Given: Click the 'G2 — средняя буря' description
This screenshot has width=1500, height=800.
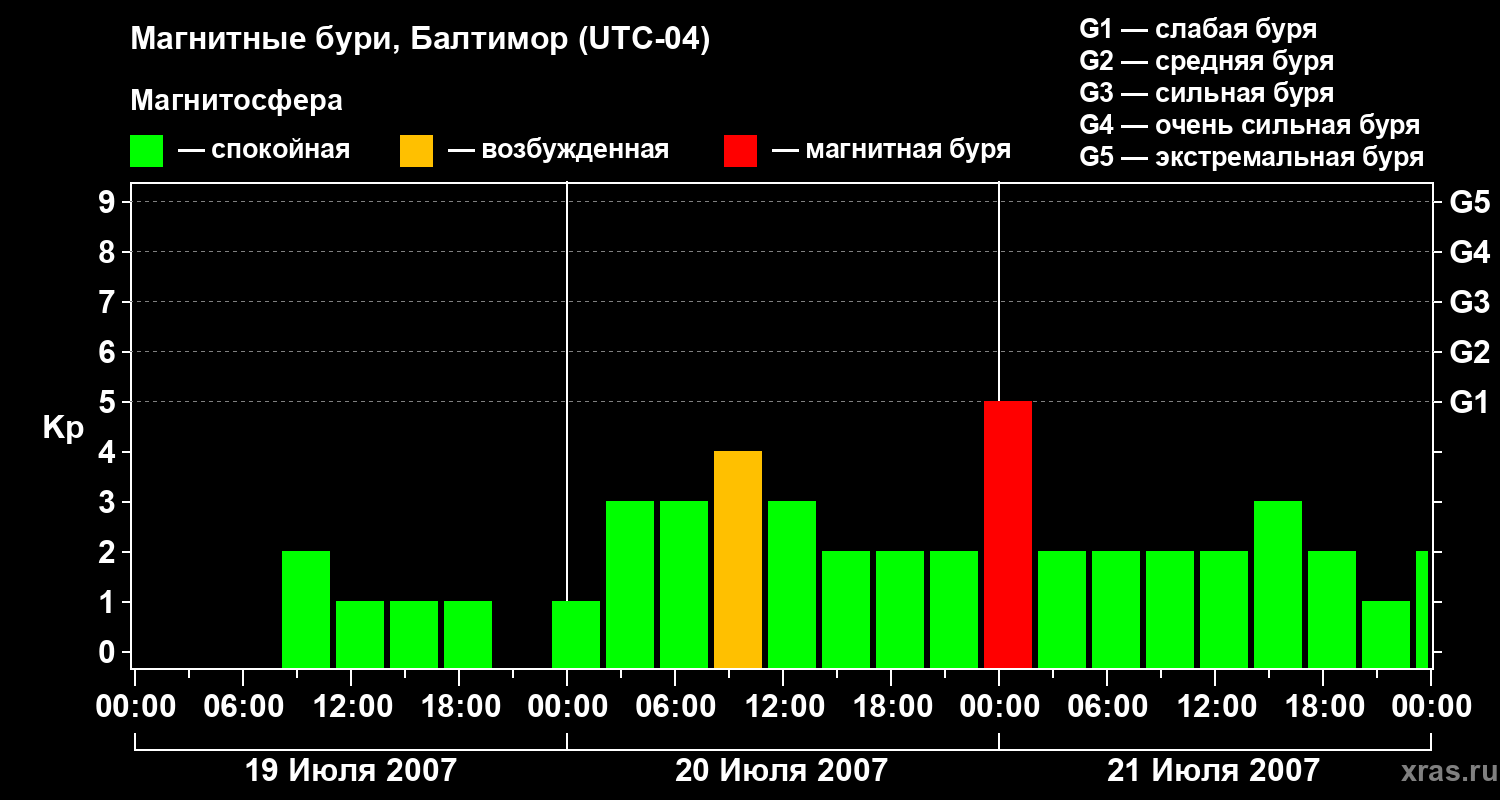Looking at the screenshot, I should (1207, 61).
